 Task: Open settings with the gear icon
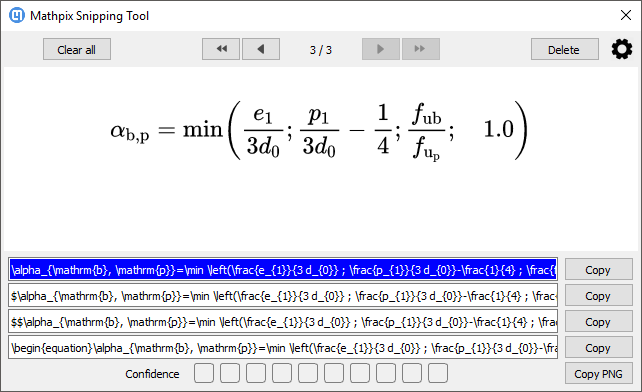[x=622, y=49]
